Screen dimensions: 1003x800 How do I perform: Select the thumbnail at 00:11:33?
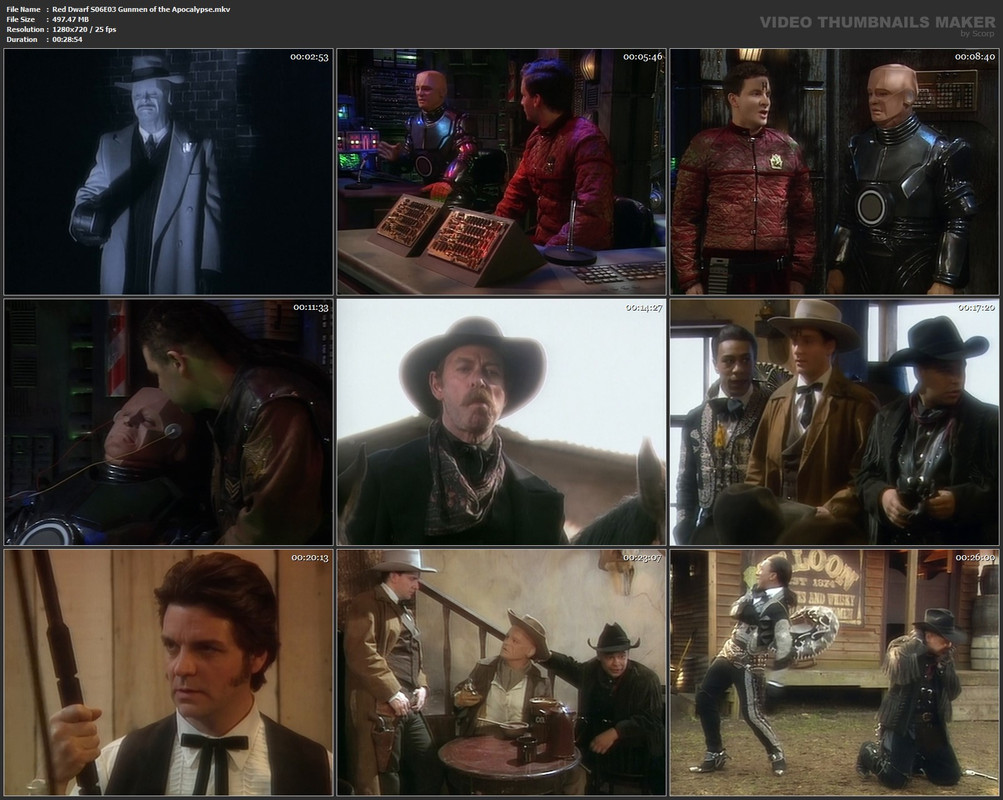click(169, 422)
